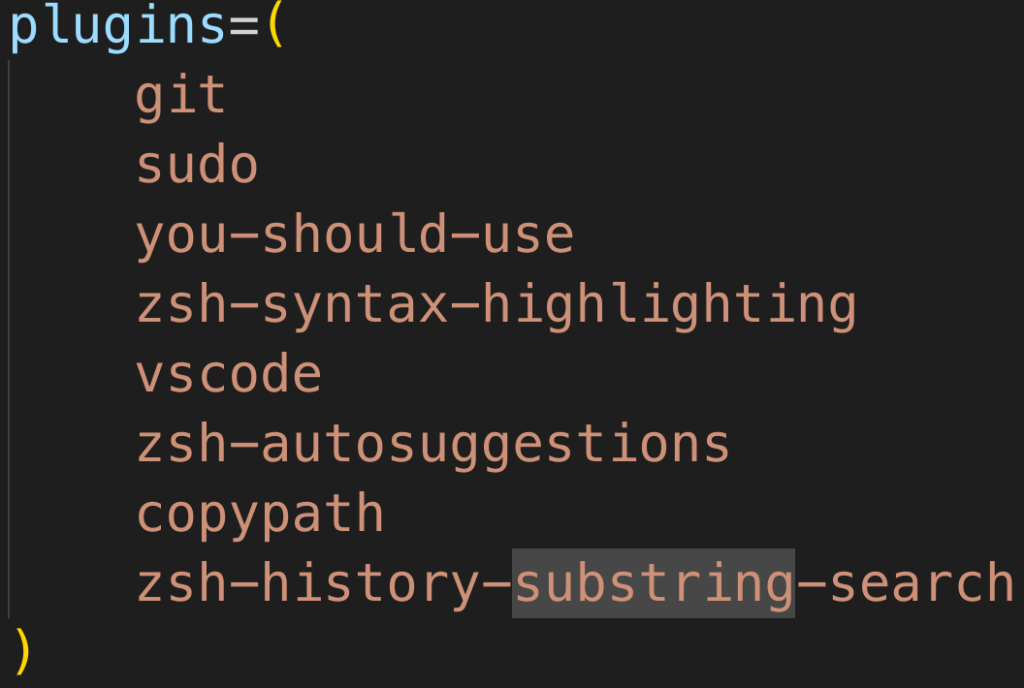Click the sudo plugin line

[197, 163]
